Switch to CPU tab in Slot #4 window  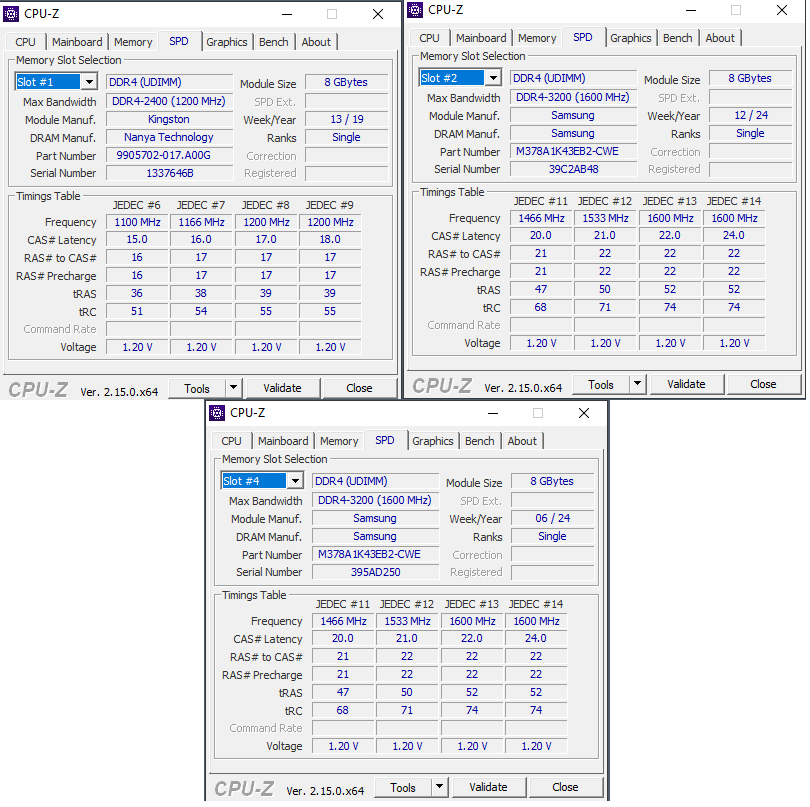(231, 441)
